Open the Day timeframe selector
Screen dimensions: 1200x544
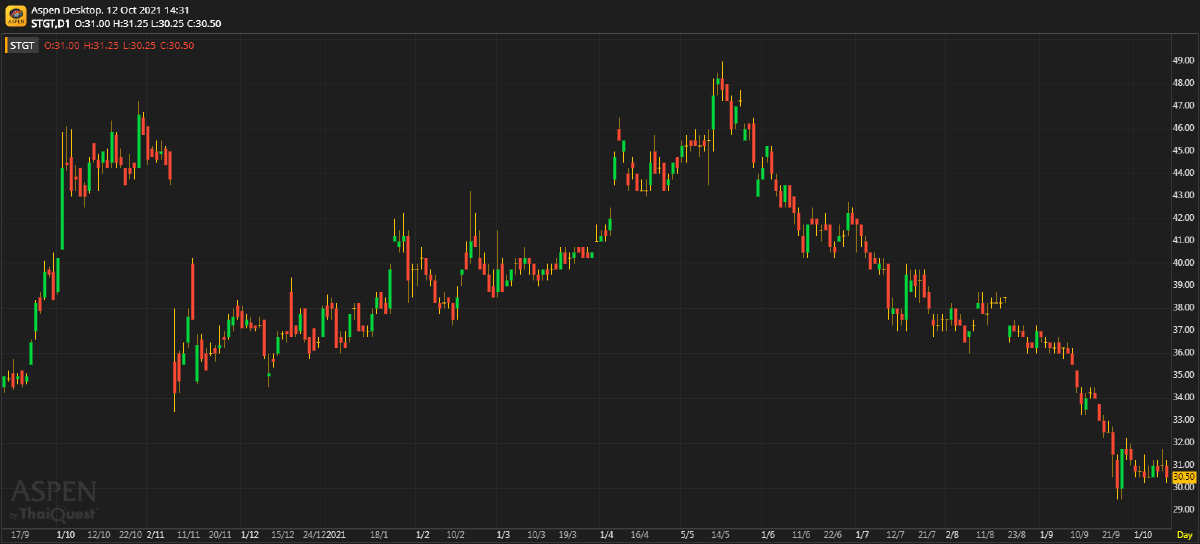(1184, 535)
